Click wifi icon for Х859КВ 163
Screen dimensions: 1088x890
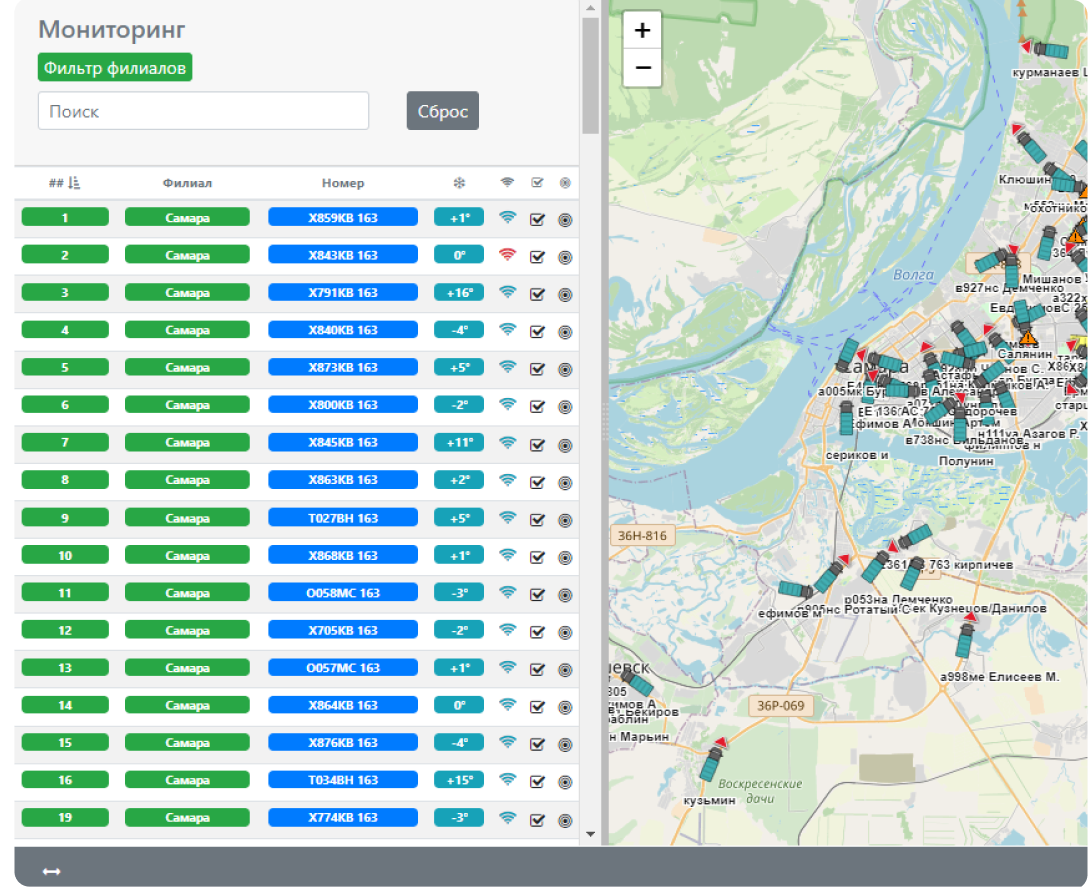(x=507, y=217)
